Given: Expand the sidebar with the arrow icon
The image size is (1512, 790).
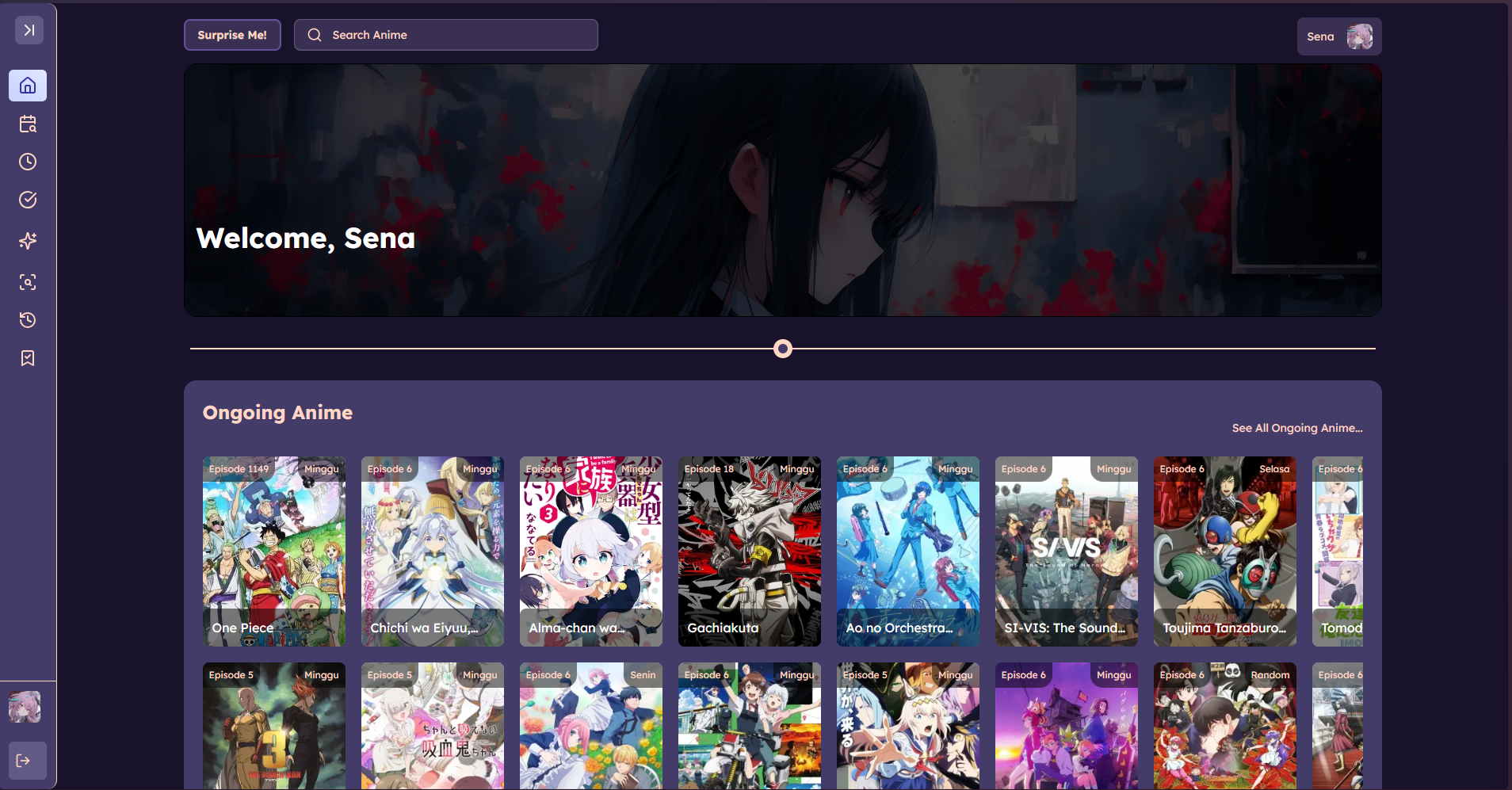Looking at the screenshot, I should coord(29,30).
